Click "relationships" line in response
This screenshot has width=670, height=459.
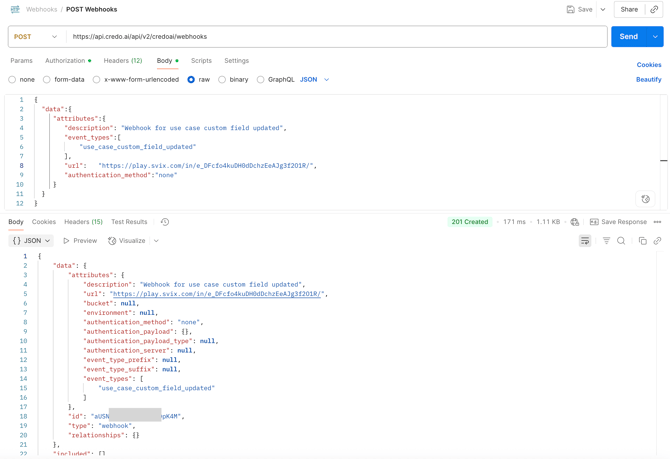click(x=103, y=435)
